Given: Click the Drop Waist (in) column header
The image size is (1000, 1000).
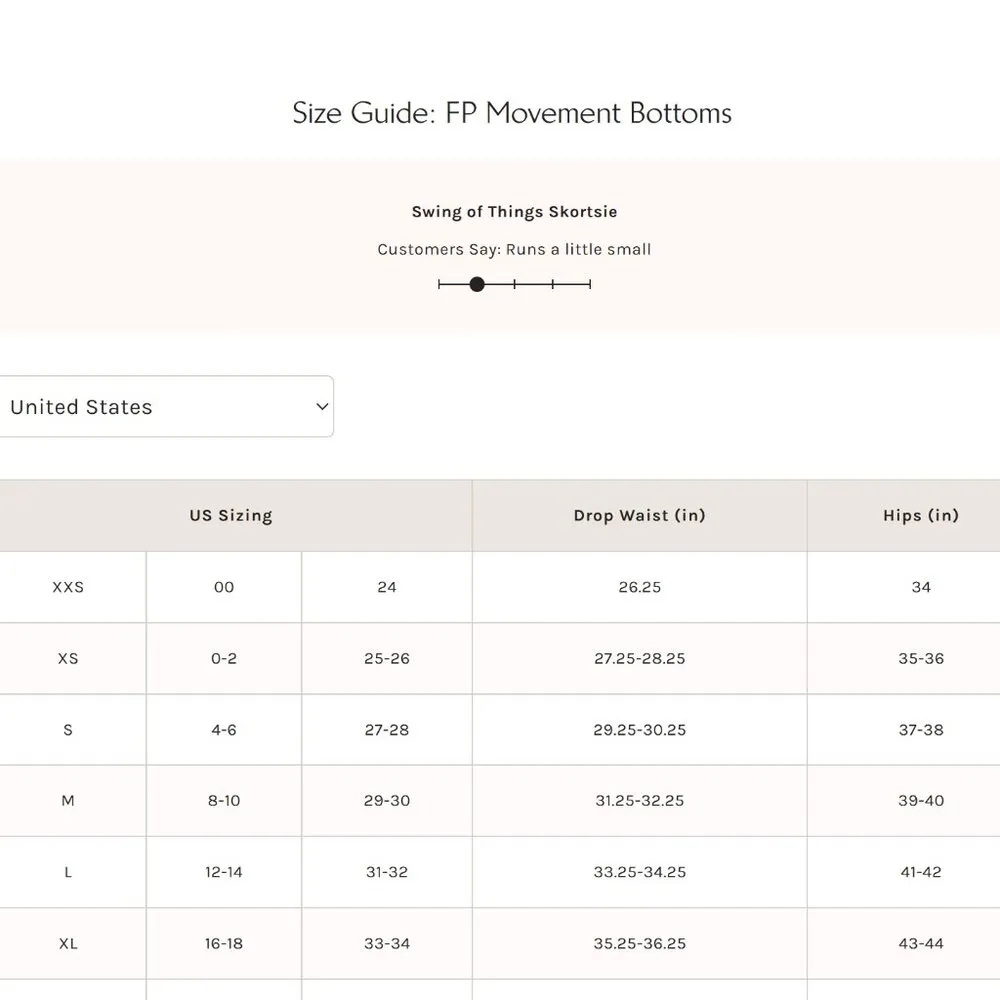Looking at the screenshot, I should (639, 516).
